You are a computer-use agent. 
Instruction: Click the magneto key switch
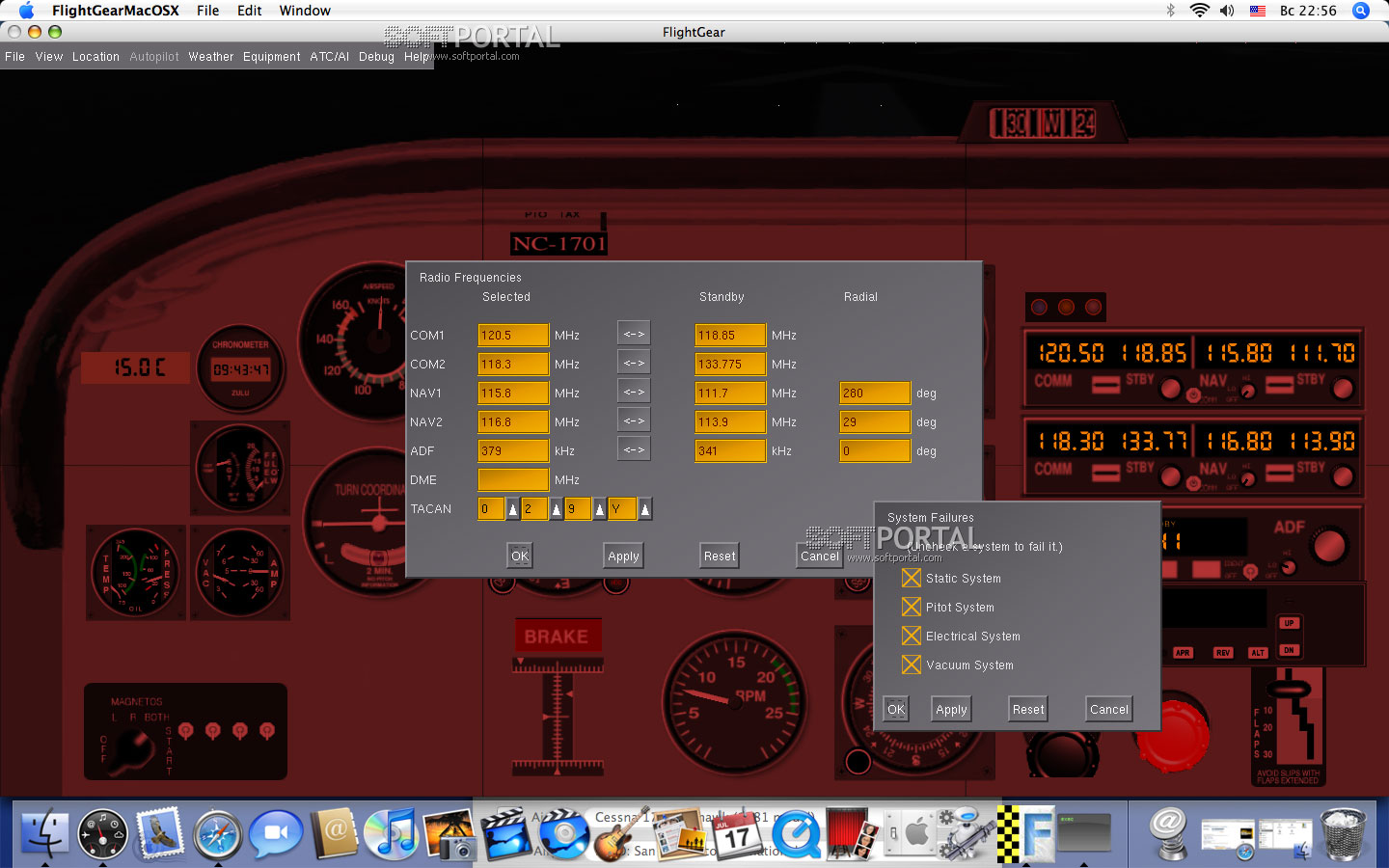132,748
